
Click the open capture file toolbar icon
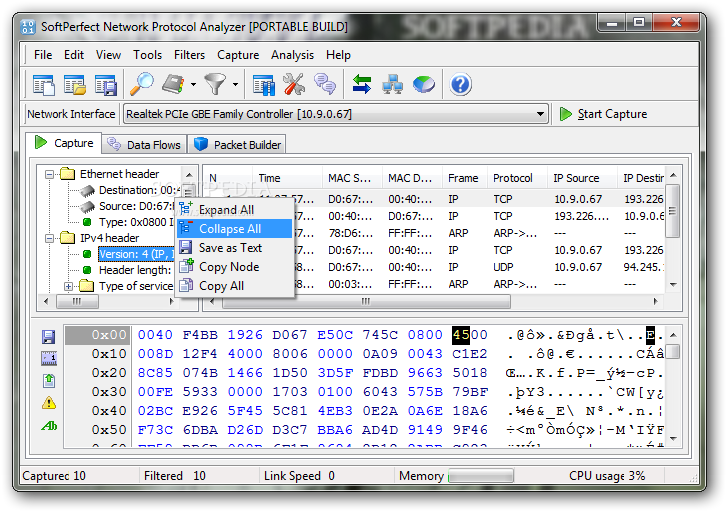point(75,85)
